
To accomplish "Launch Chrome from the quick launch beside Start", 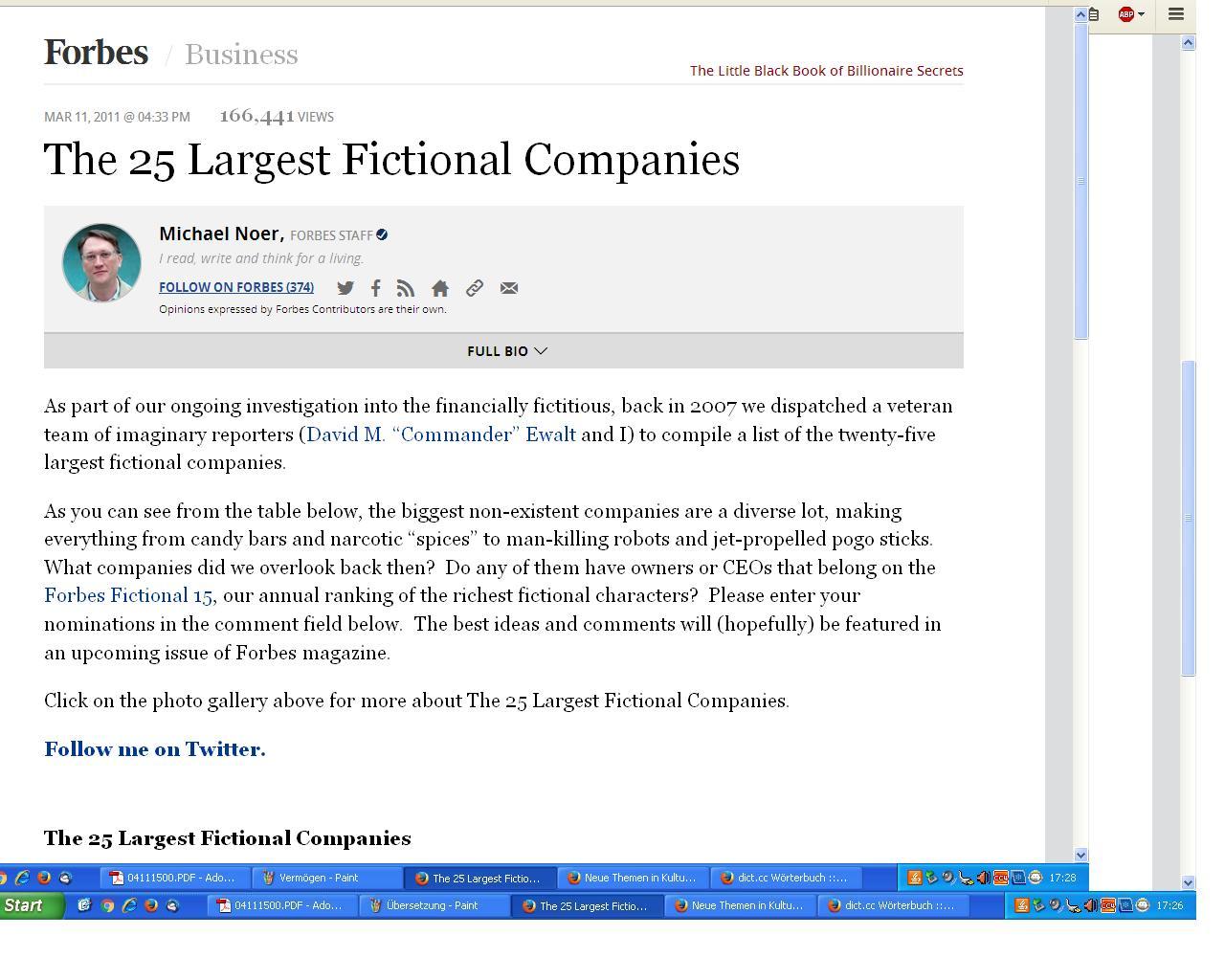I will click(107, 905).
